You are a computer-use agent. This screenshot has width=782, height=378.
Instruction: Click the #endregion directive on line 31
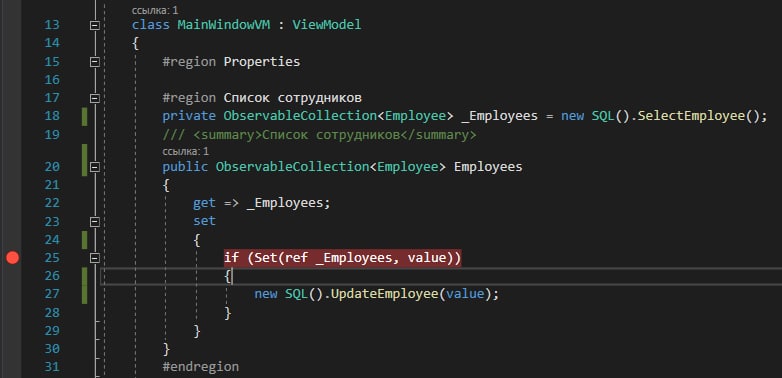click(x=200, y=367)
